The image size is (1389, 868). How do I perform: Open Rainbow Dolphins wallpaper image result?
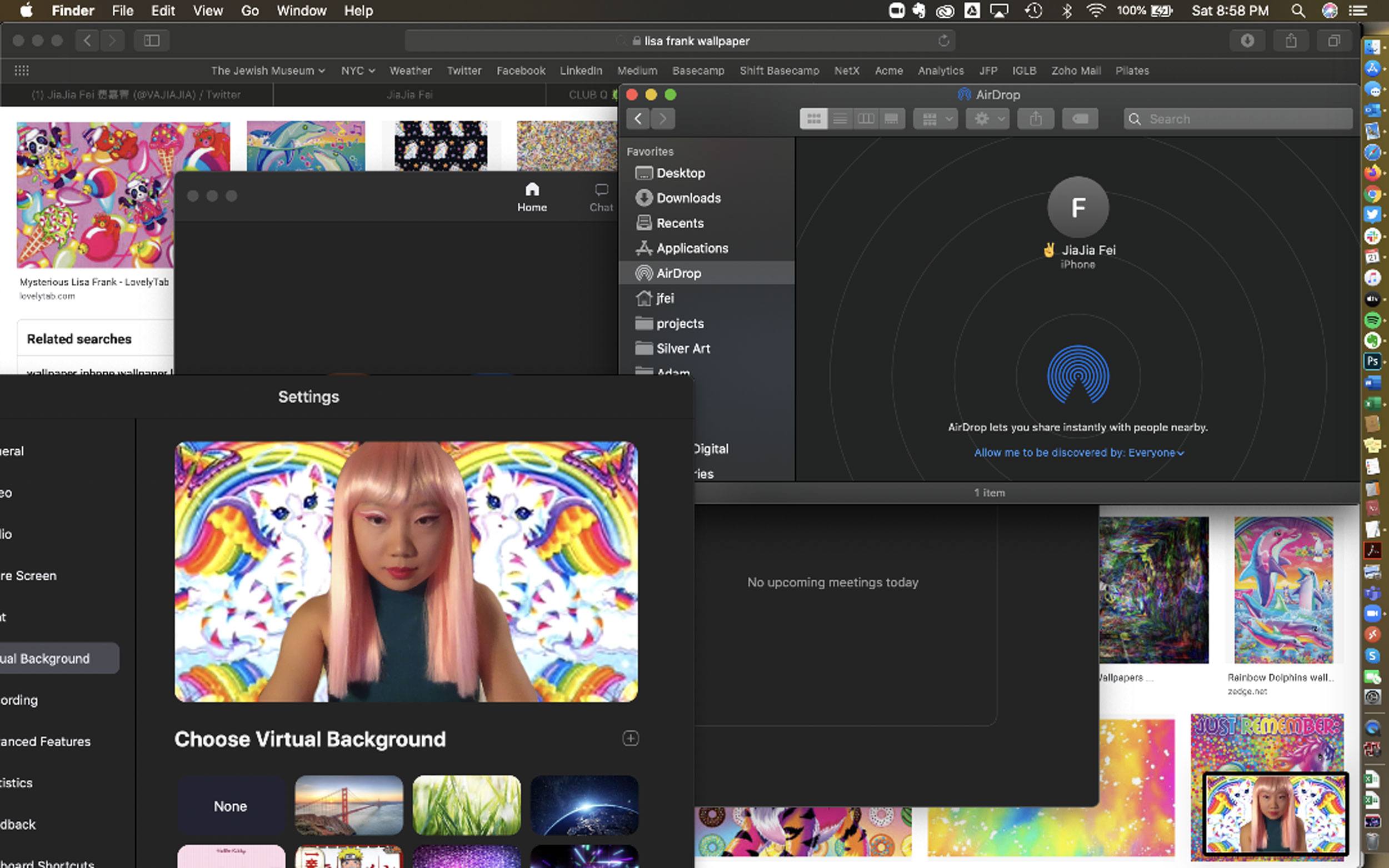(1283, 590)
